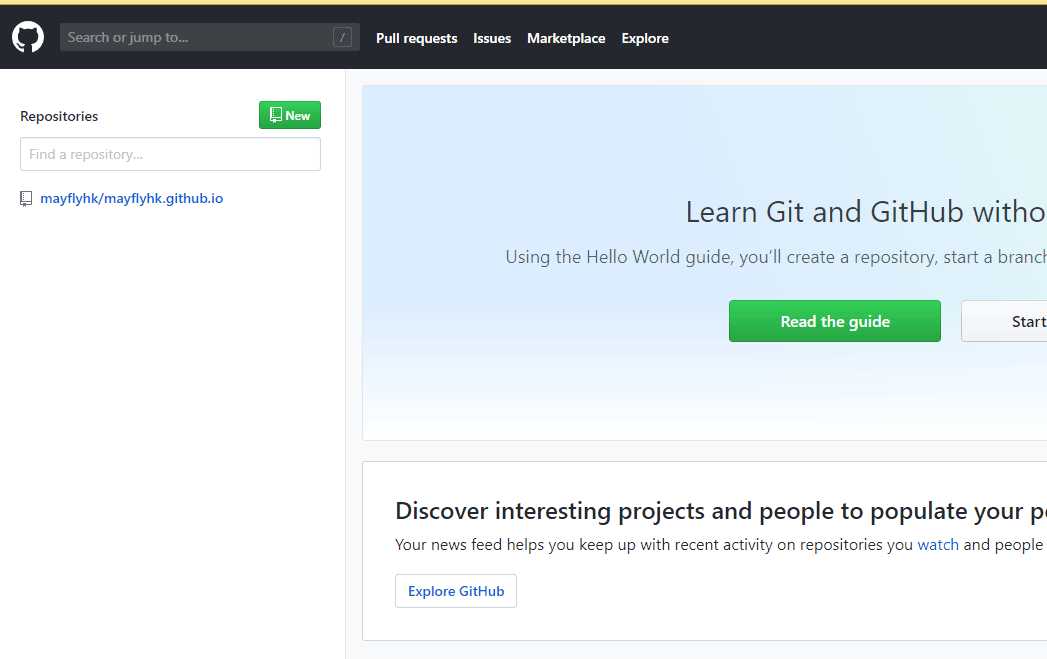Open mayflyhk/mayflyhk.github.io repository

click(132, 198)
